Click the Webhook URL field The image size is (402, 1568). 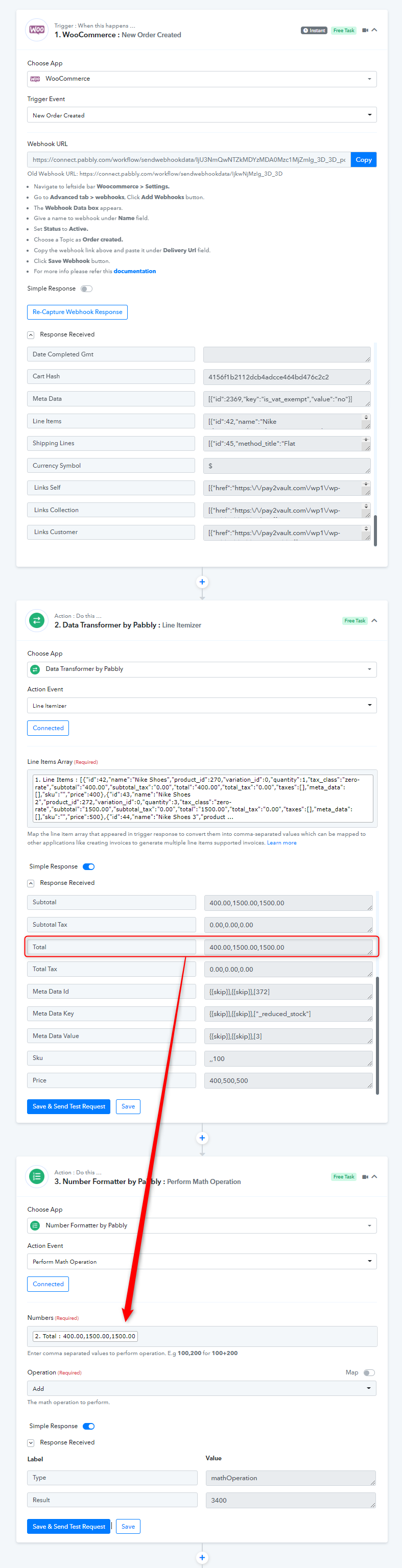click(x=189, y=159)
